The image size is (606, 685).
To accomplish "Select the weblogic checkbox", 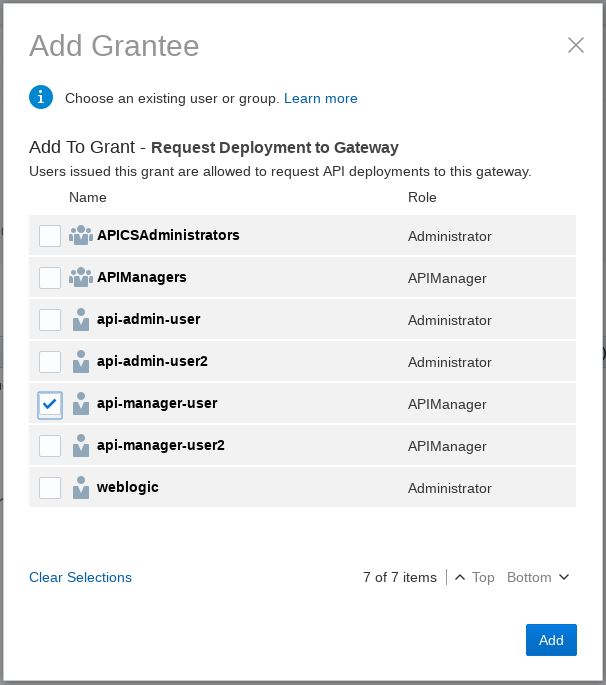I will pos(50,488).
